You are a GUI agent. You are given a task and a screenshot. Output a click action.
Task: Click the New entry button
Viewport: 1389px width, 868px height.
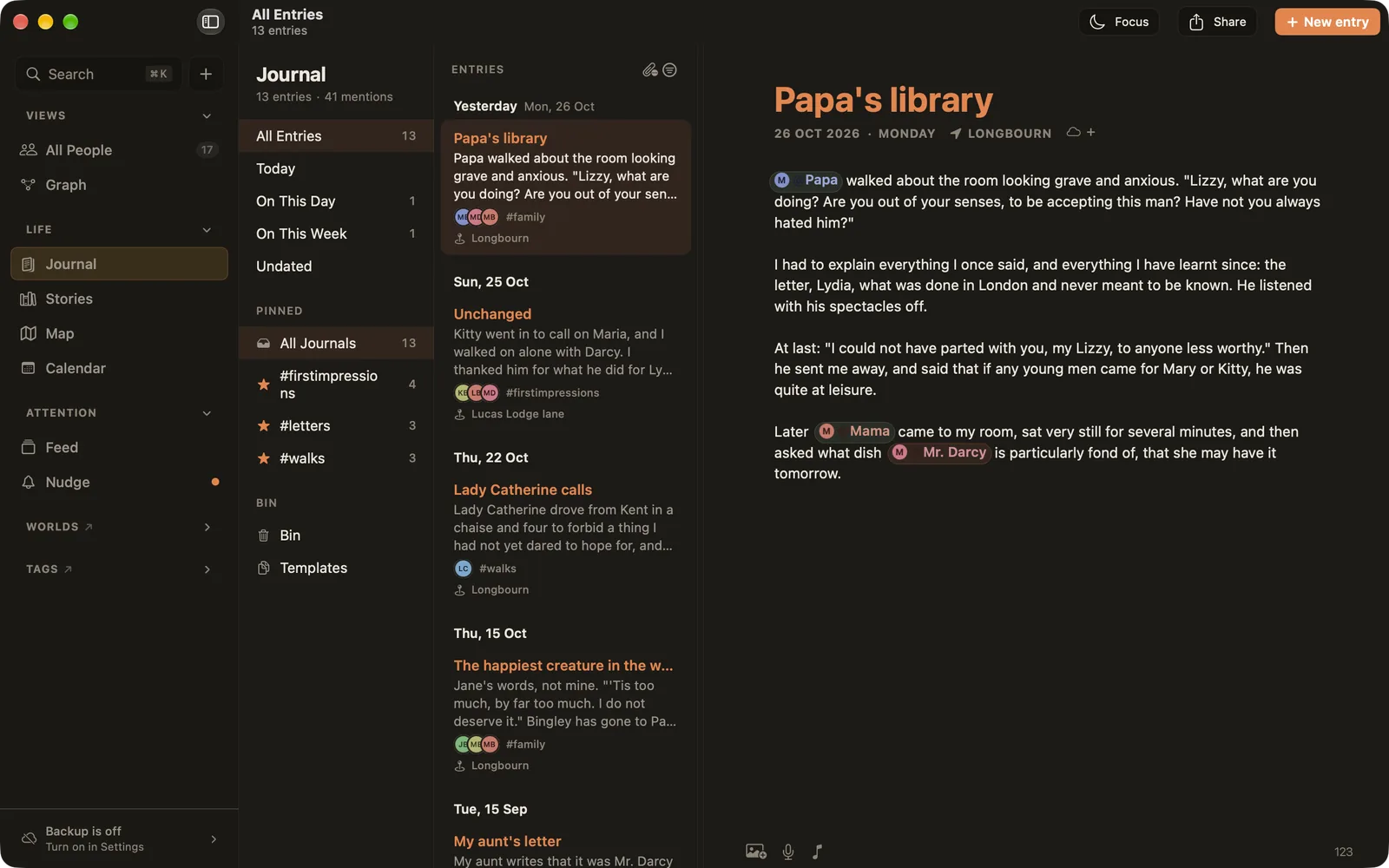(1327, 22)
